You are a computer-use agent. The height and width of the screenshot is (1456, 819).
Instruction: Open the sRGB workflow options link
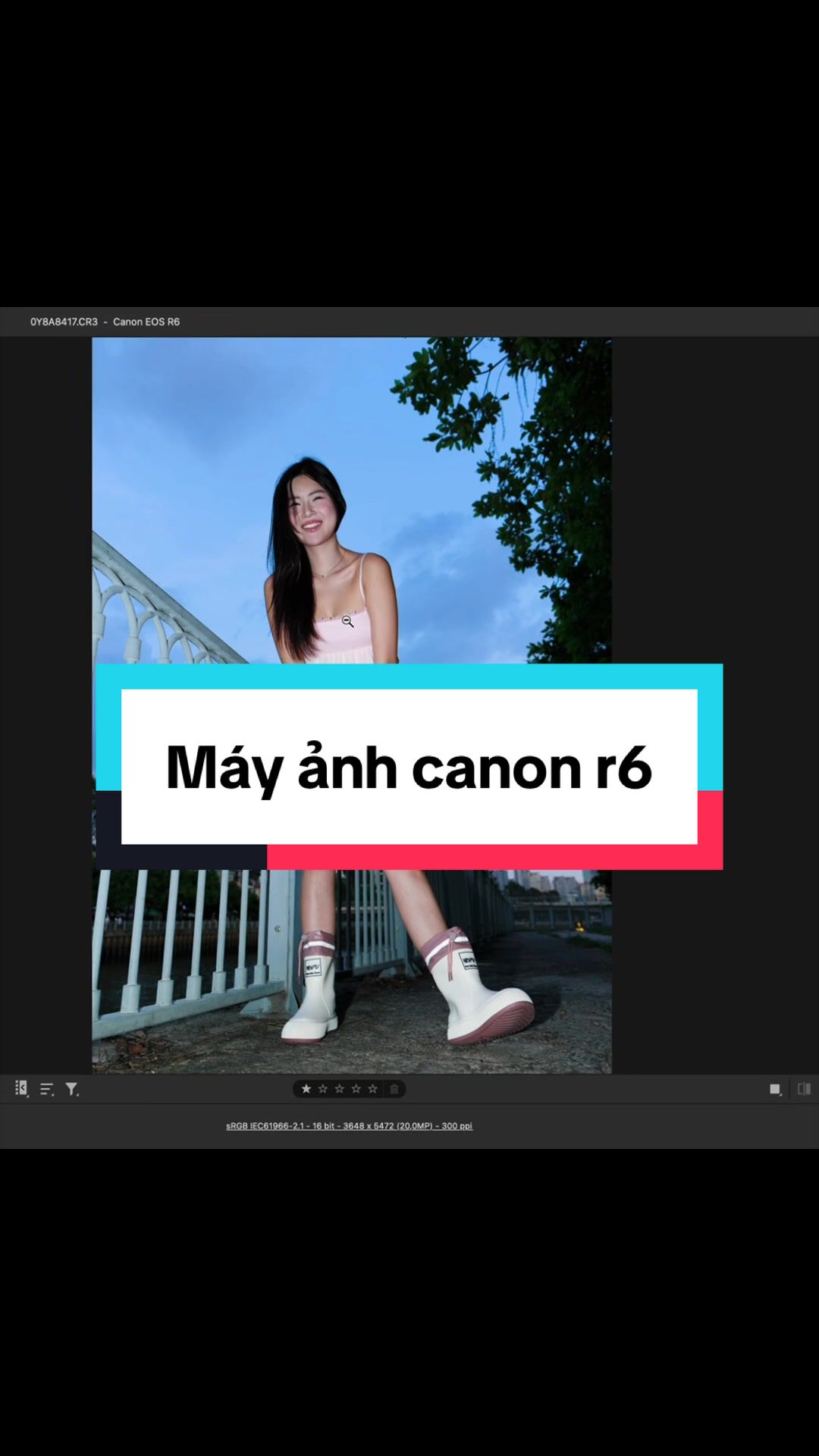(349, 1126)
